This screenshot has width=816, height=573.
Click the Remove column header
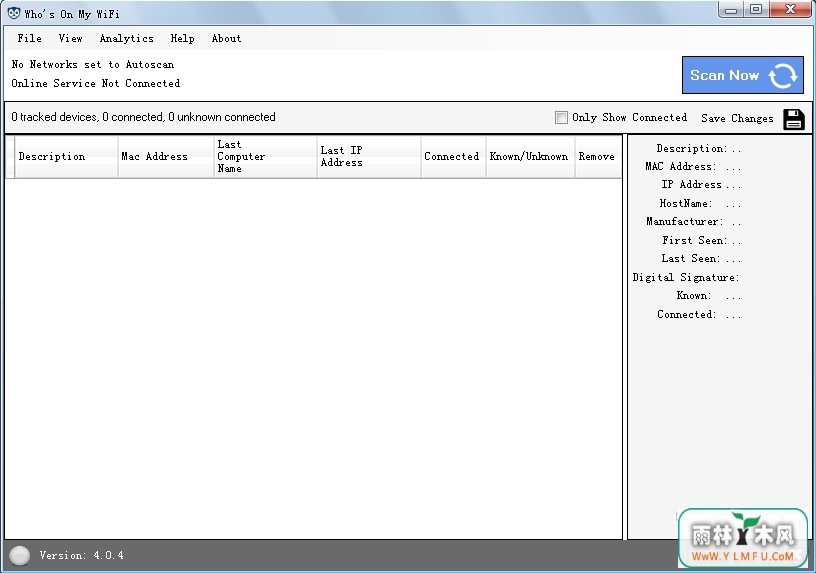click(x=598, y=157)
